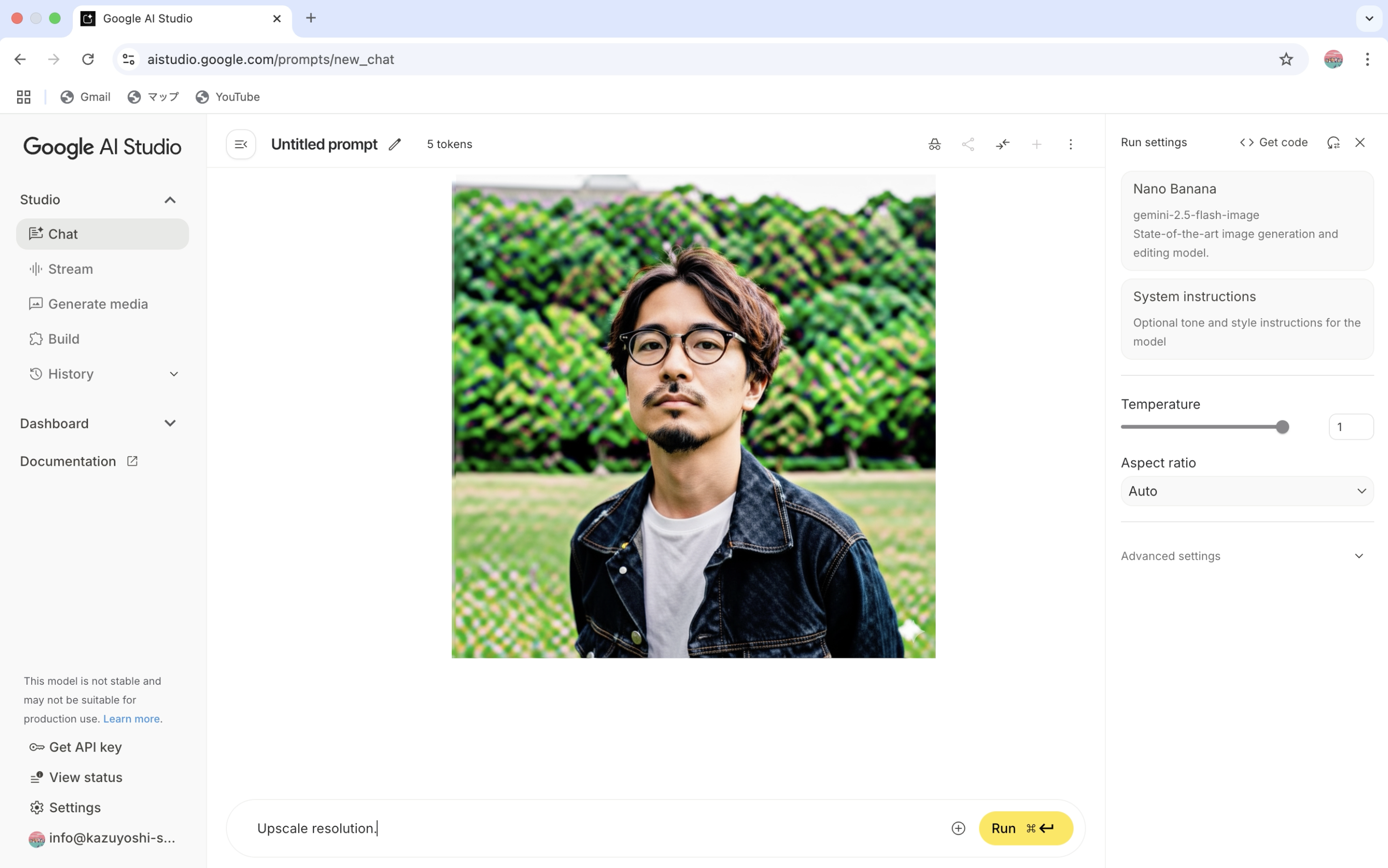Toggle incognito temporary chat icon
The image size is (1388, 868).
coord(934,144)
